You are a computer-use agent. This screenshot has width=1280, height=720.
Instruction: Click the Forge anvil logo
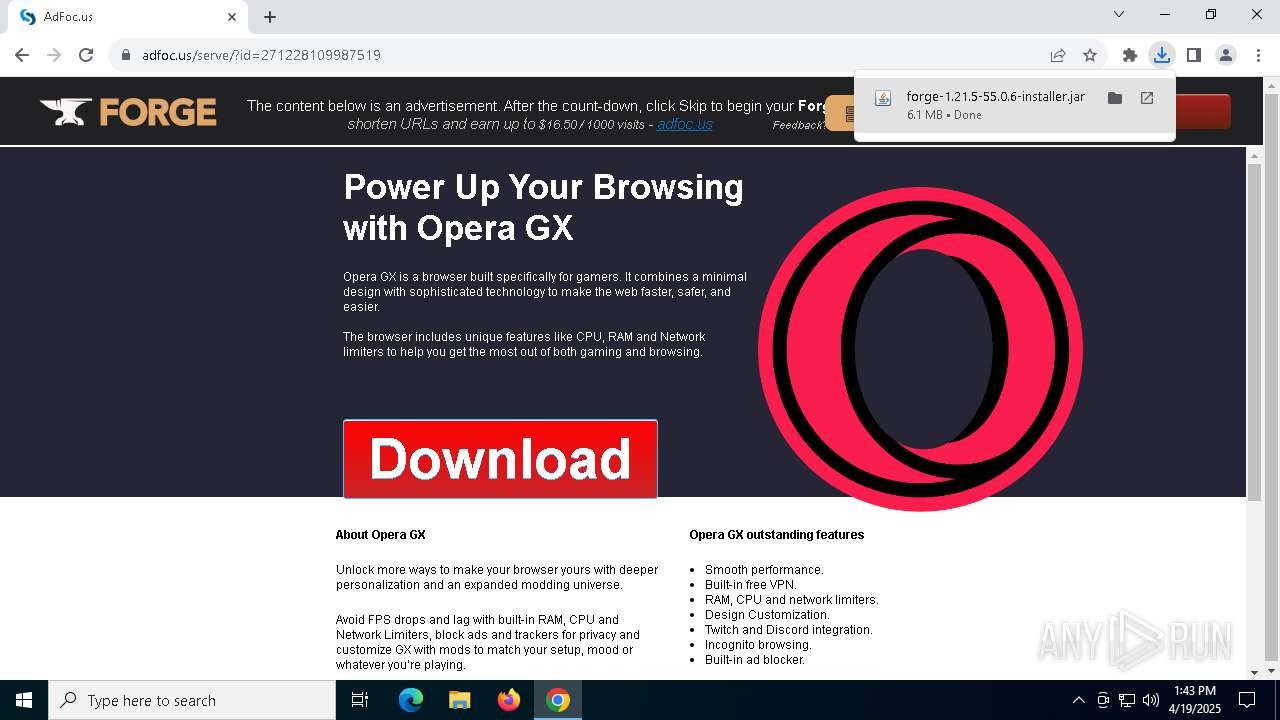click(x=128, y=112)
